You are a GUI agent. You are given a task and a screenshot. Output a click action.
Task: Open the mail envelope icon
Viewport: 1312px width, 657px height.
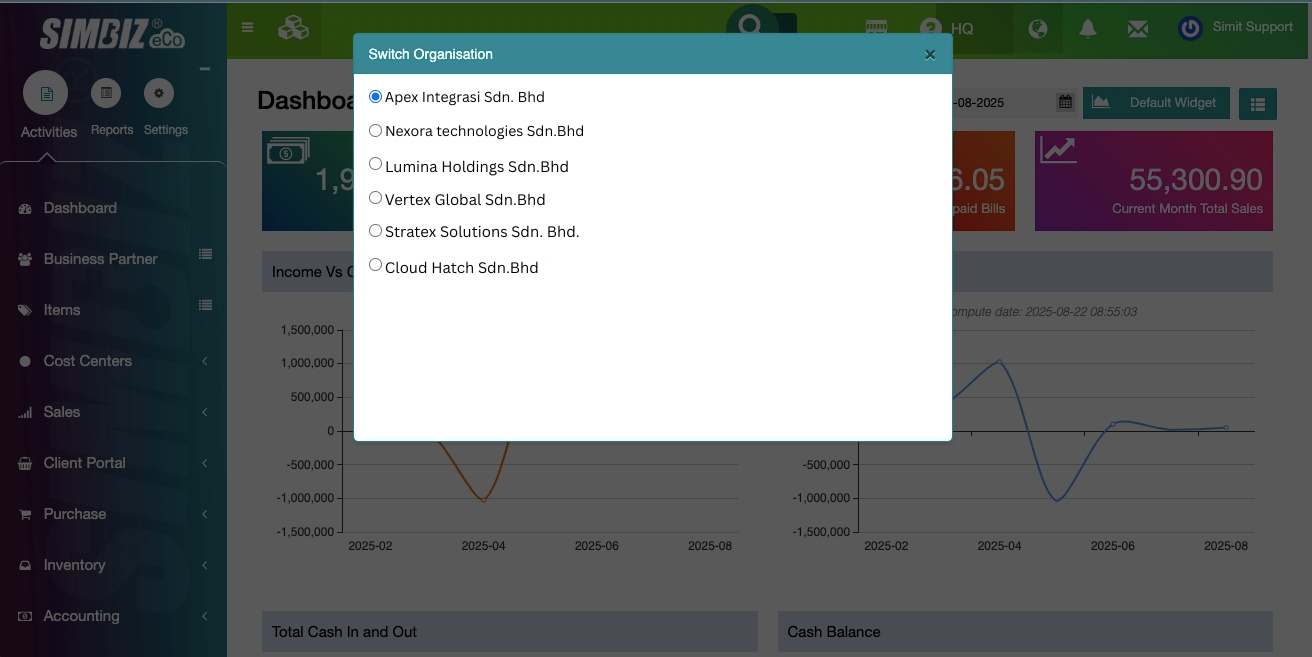1137,29
